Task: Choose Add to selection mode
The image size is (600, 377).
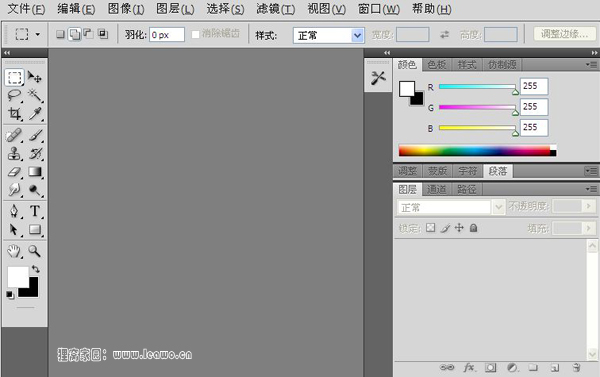Action: pyautogui.click(x=75, y=34)
